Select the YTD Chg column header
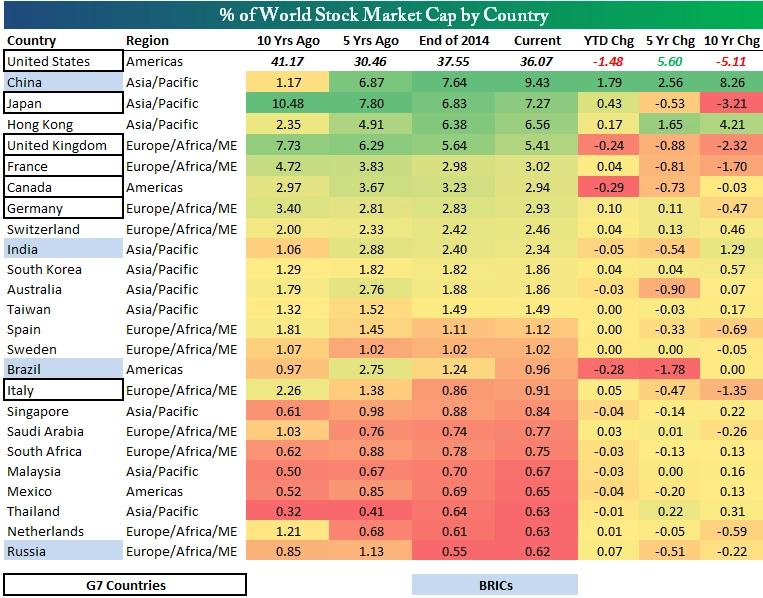 [x=609, y=40]
